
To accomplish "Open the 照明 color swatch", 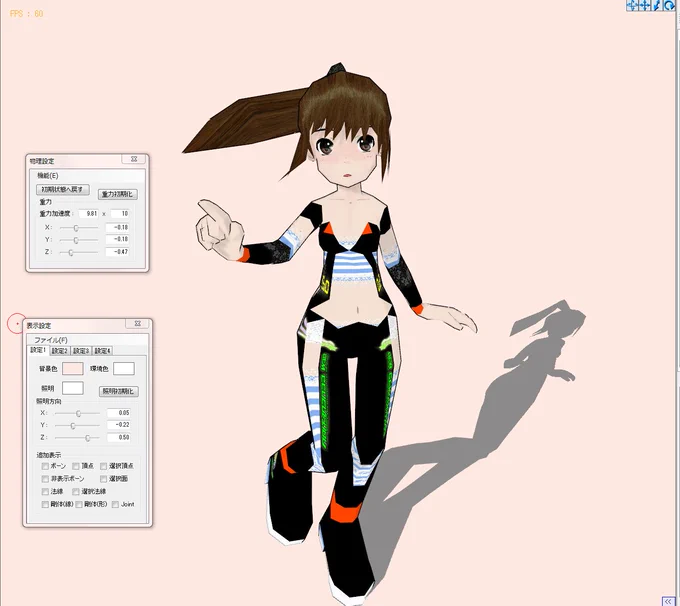I will point(73,388).
